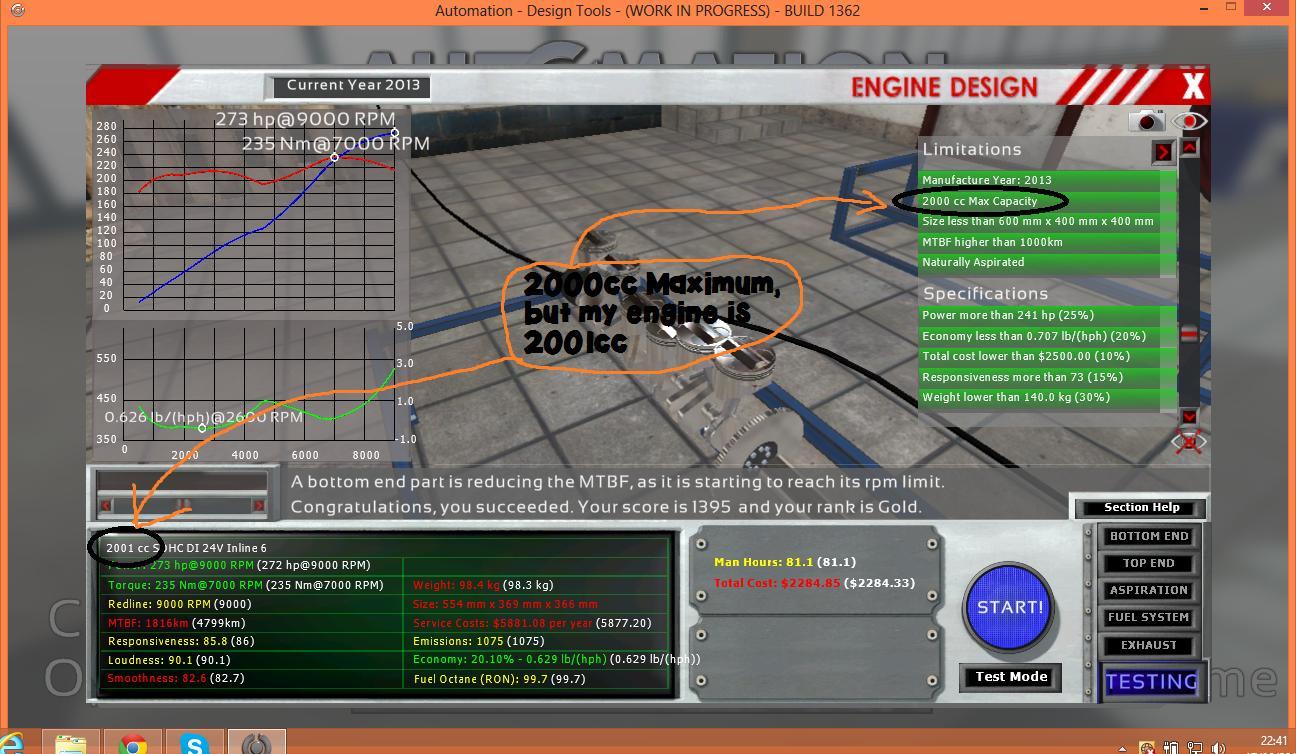The image size is (1296, 754).
Task: Open Google Chrome from the taskbar
Action: click(133, 742)
